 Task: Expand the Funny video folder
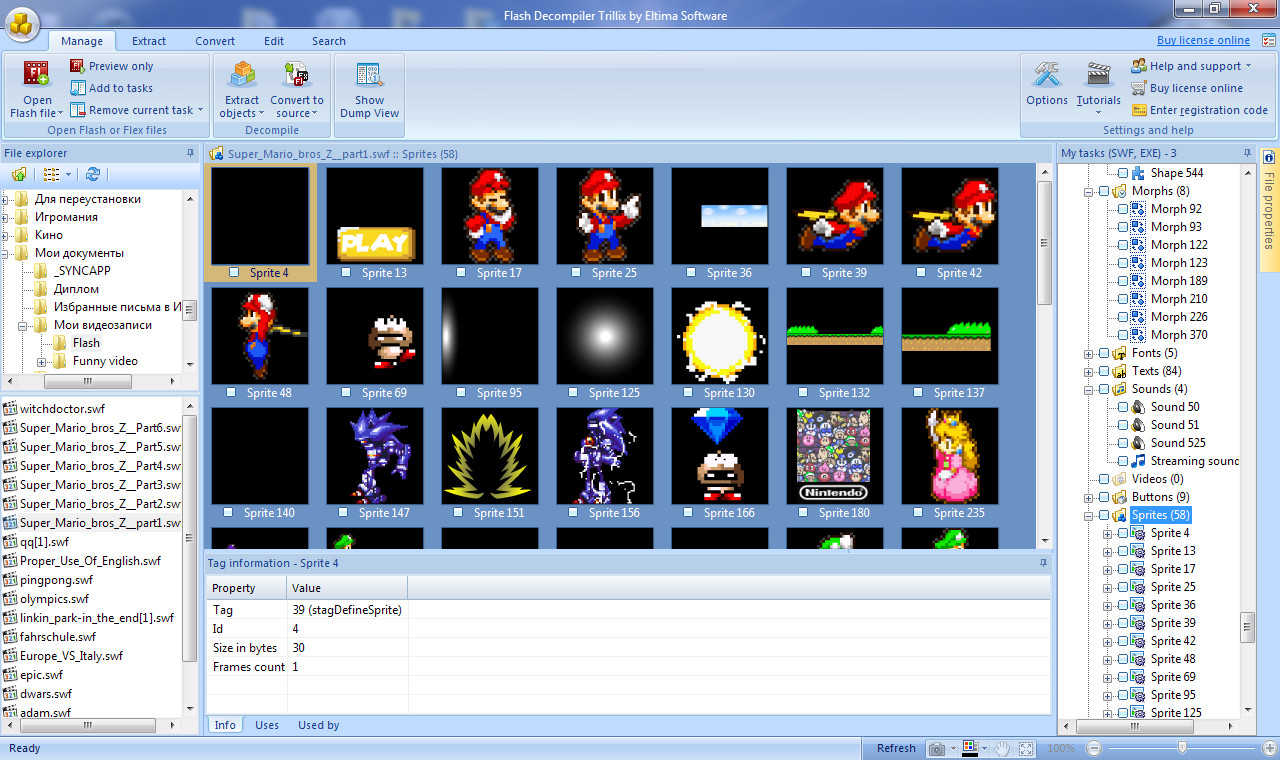tap(41, 362)
